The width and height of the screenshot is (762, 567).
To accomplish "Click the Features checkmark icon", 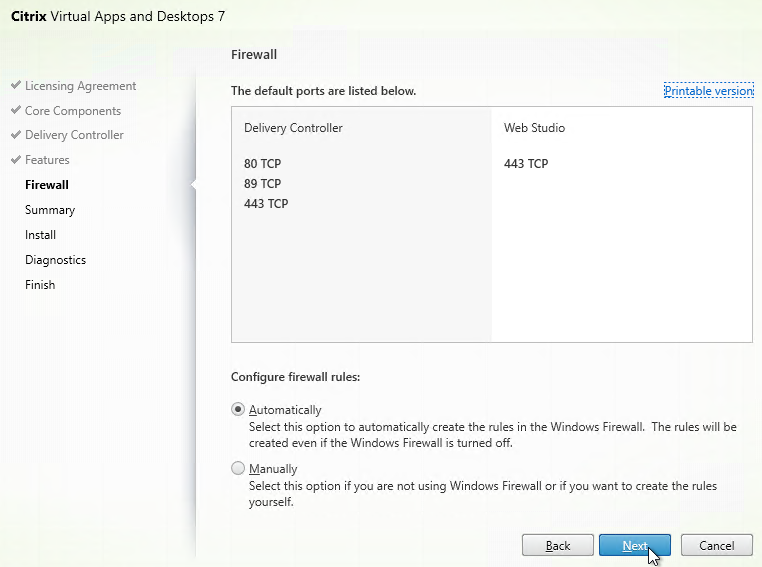I will [16, 159].
